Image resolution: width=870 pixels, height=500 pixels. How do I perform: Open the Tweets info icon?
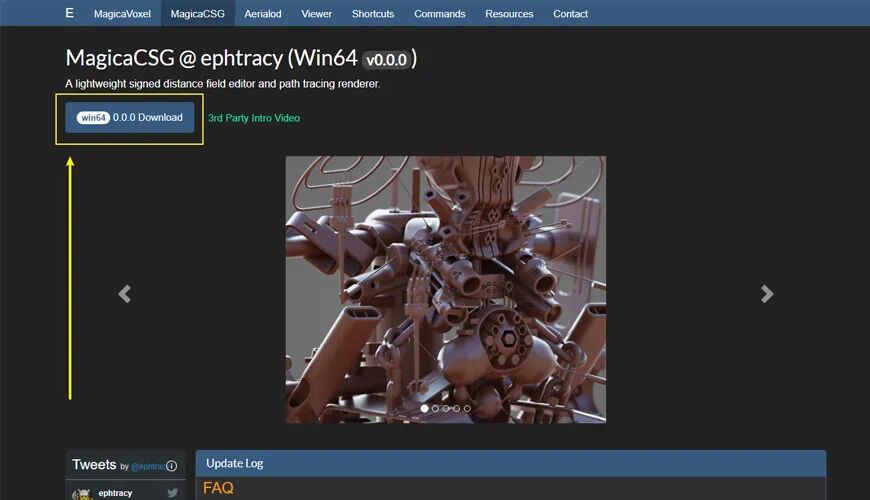click(x=171, y=466)
